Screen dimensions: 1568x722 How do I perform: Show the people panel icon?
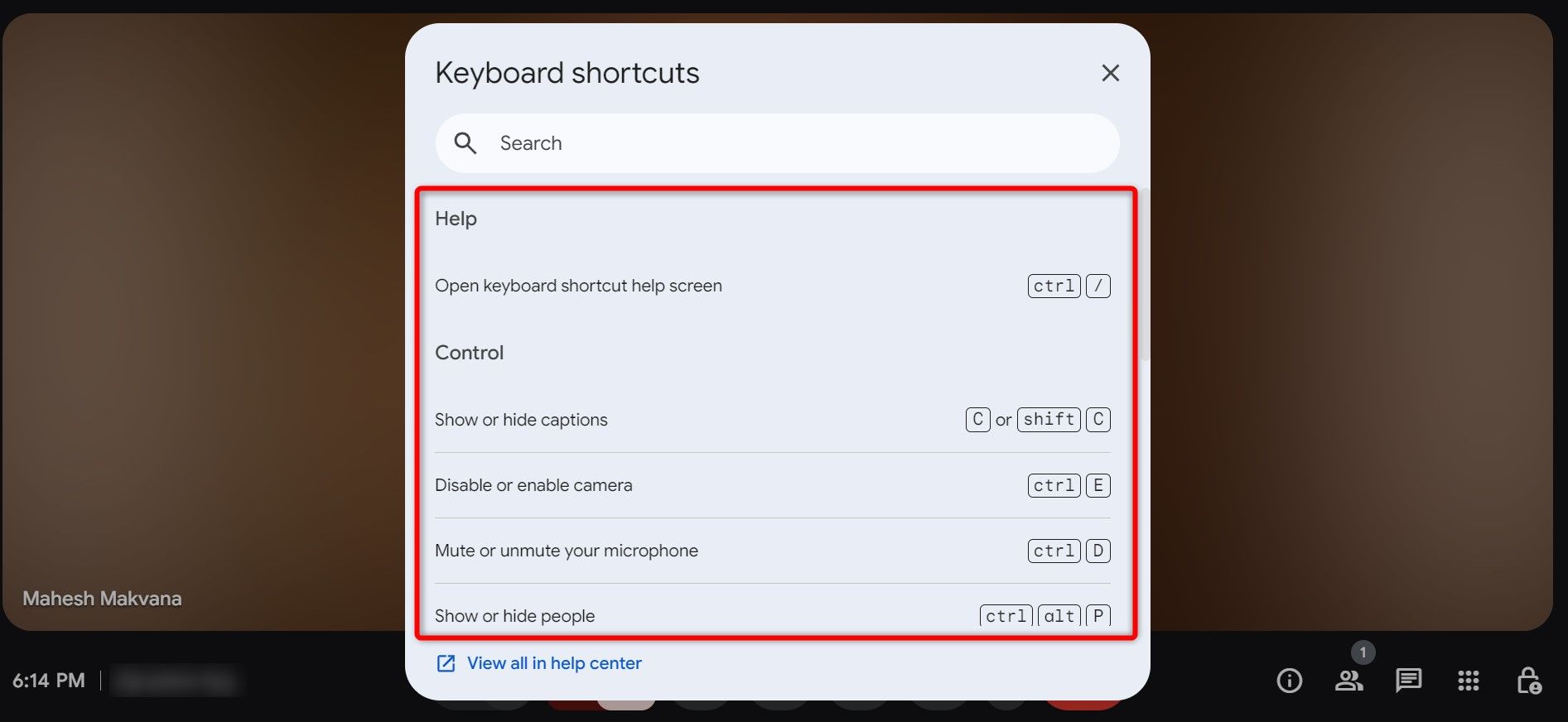pos(1348,681)
